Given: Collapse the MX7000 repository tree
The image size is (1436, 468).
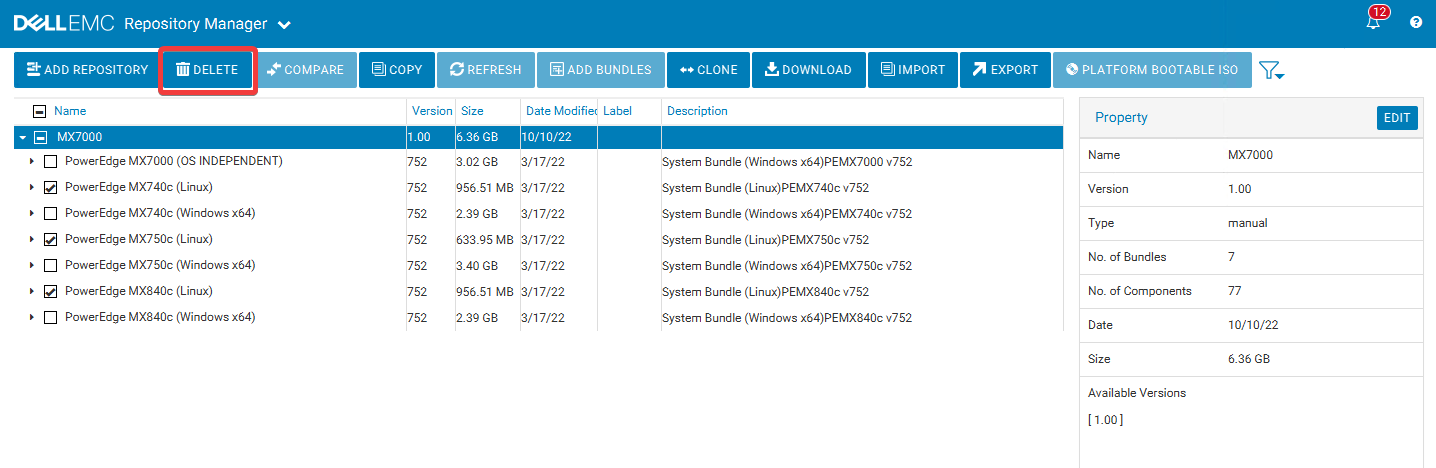Looking at the screenshot, I should (x=23, y=137).
